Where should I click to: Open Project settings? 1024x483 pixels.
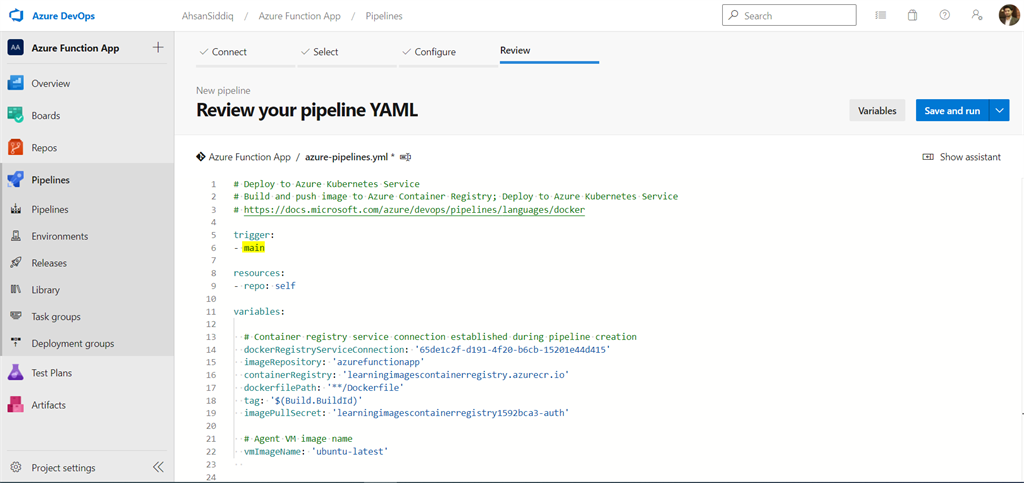coord(63,468)
